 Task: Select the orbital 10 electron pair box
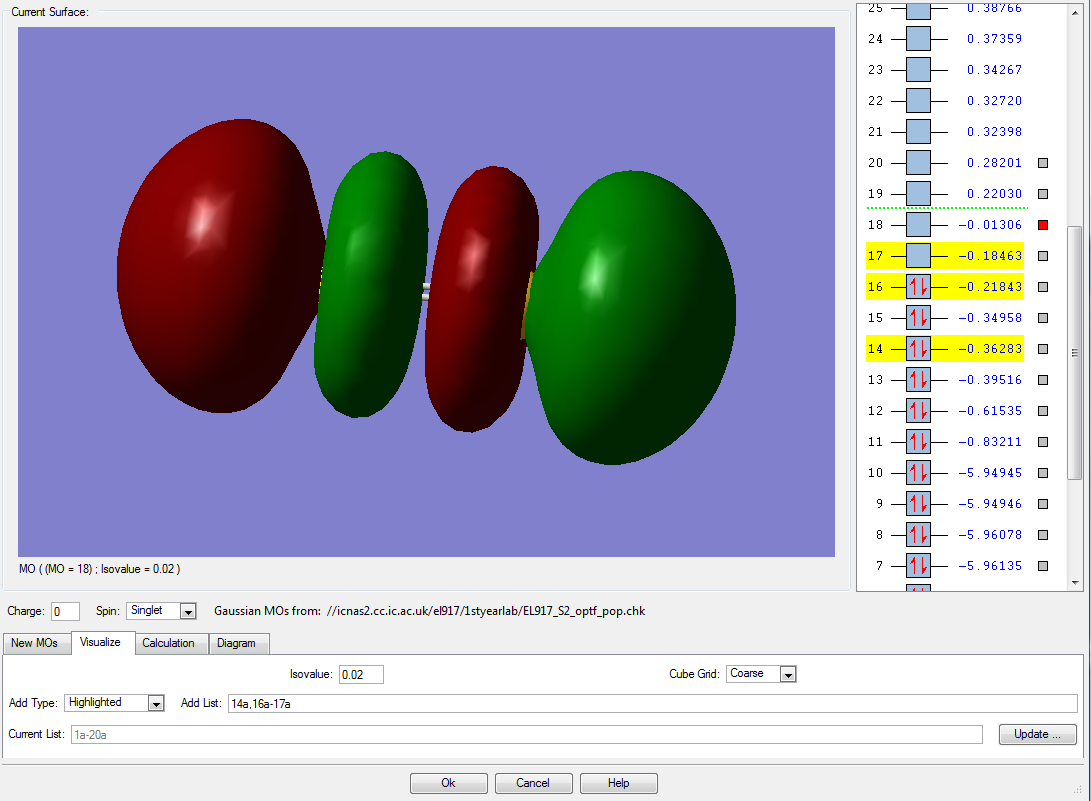point(918,473)
